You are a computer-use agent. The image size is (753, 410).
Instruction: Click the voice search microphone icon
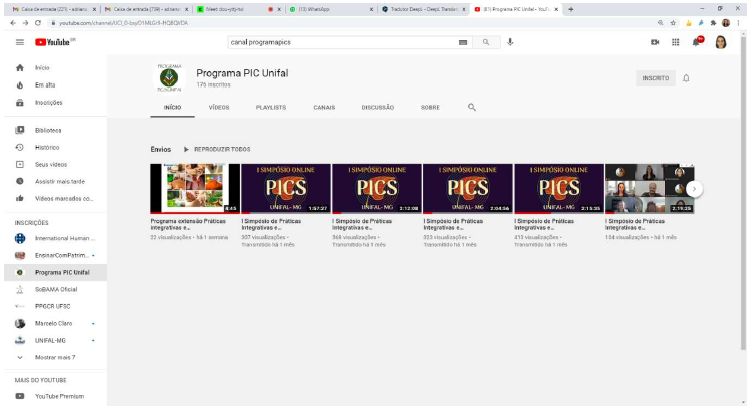tap(510, 42)
